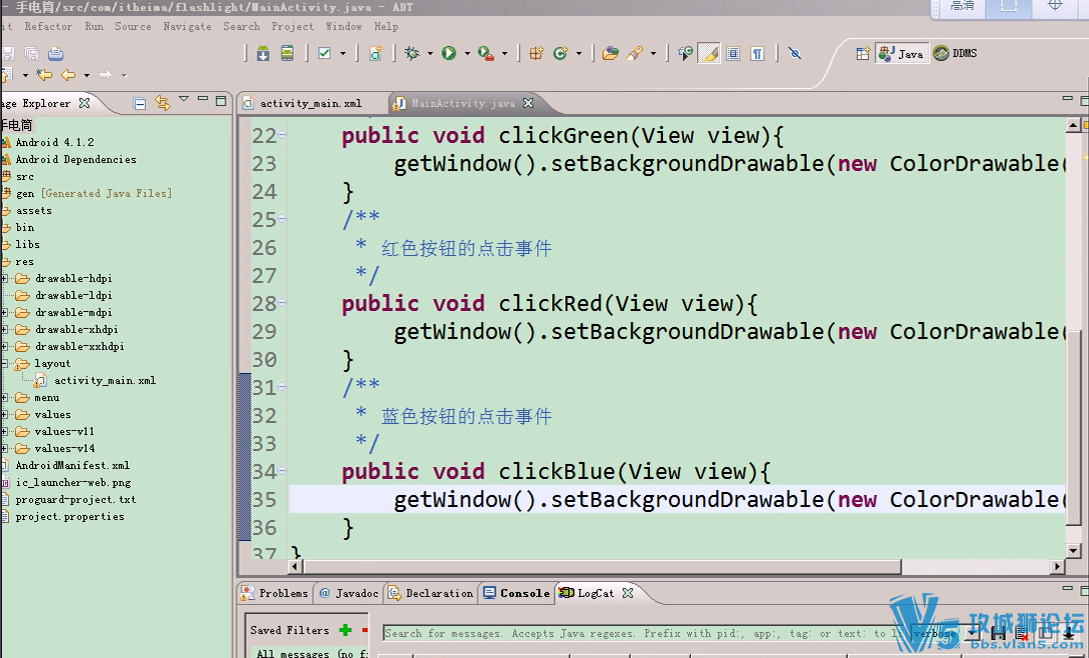Image resolution: width=1089 pixels, height=658 pixels.
Task: Expand the drawable-hdpi folder
Action: (x=4, y=279)
